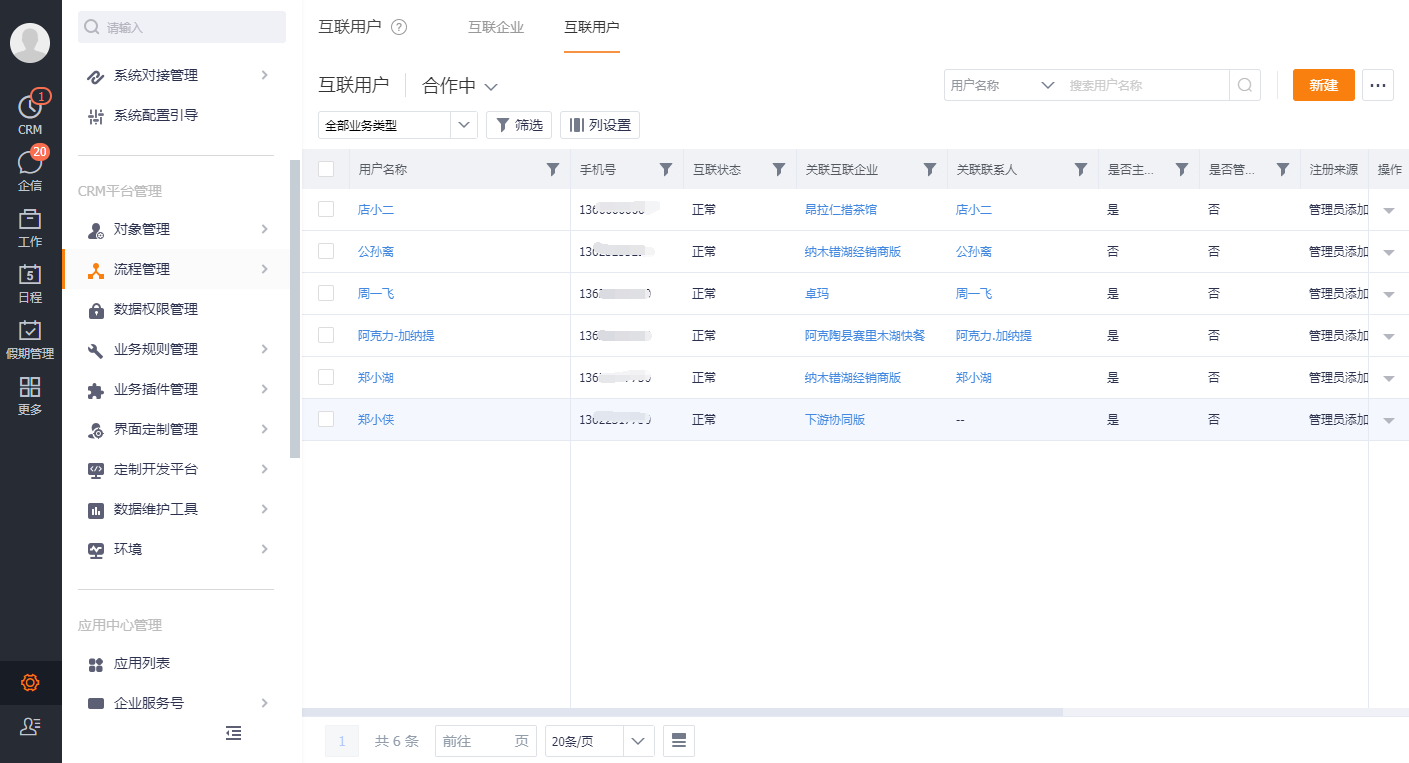This screenshot has width=1409, height=763.
Task: Check the row for 公孙离
Action: (x=326, y=251)
